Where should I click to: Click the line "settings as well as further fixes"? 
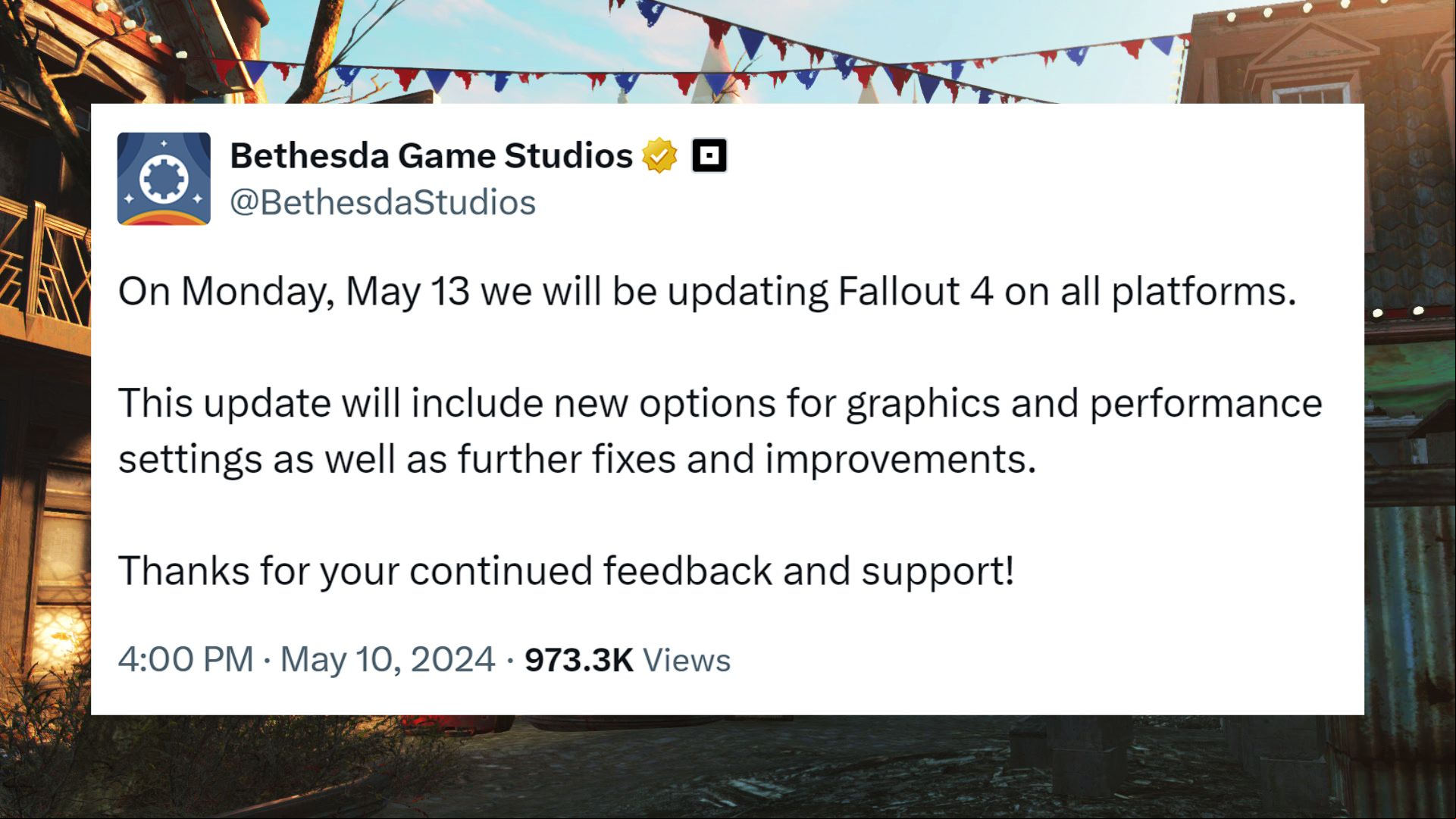click(x=577, y=459)
